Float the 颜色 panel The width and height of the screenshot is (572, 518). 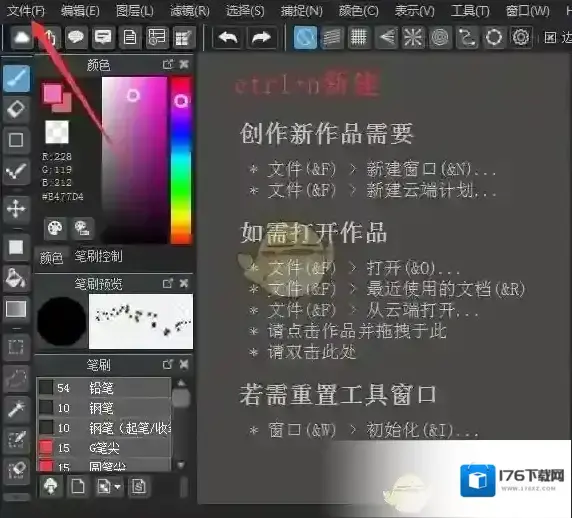[168, 65]
